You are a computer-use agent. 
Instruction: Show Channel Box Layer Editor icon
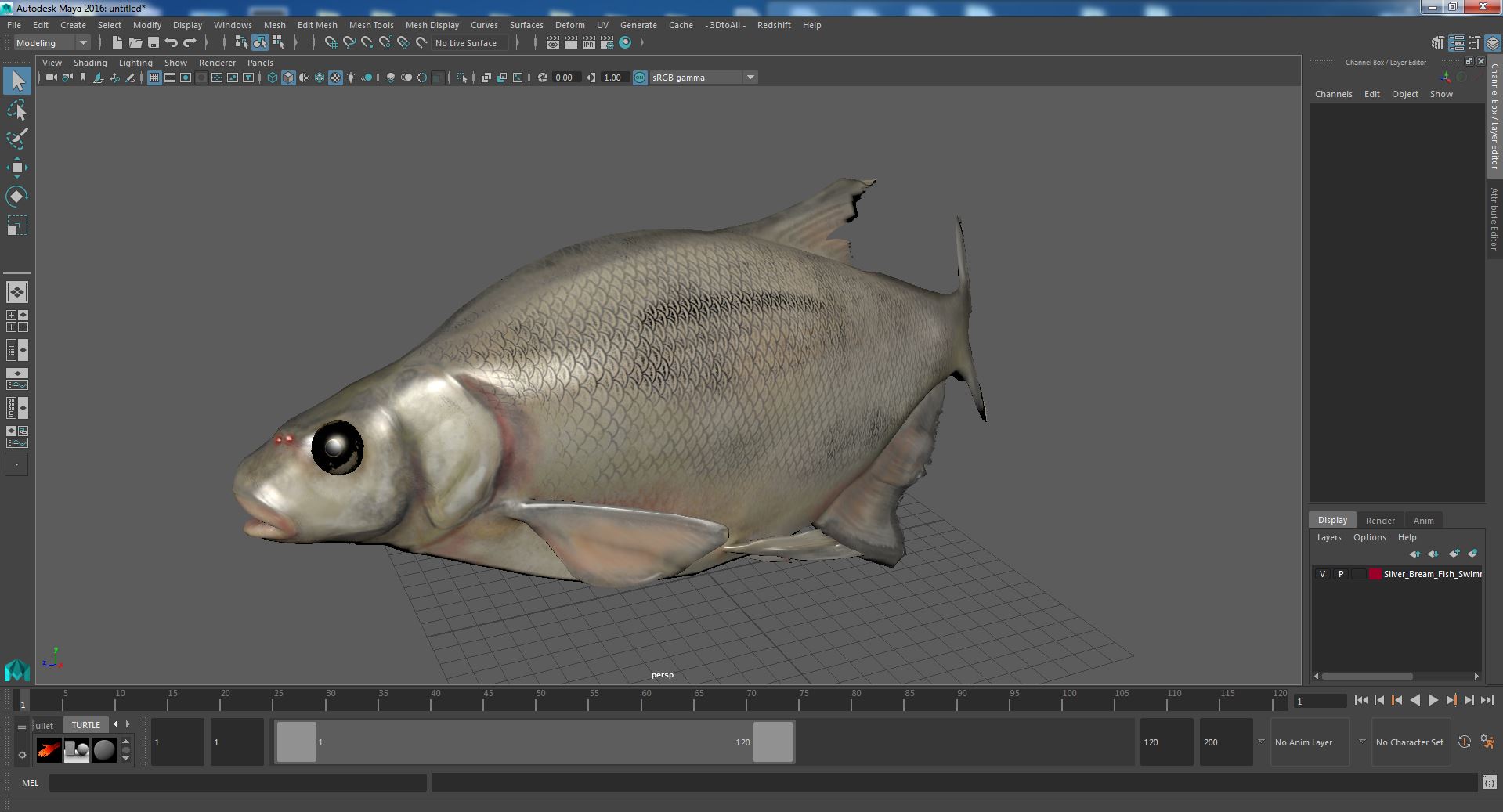point(1493,43)
